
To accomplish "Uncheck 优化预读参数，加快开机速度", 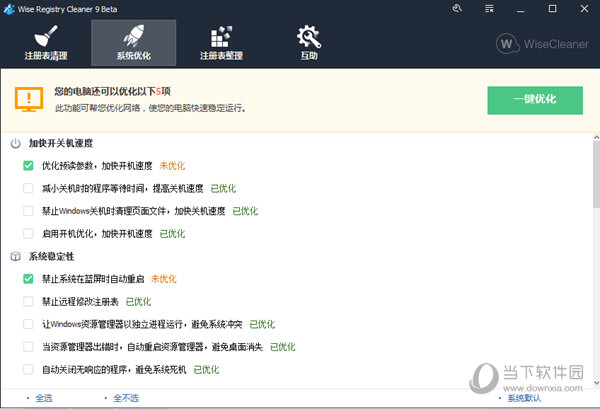I will coord(28,166).
